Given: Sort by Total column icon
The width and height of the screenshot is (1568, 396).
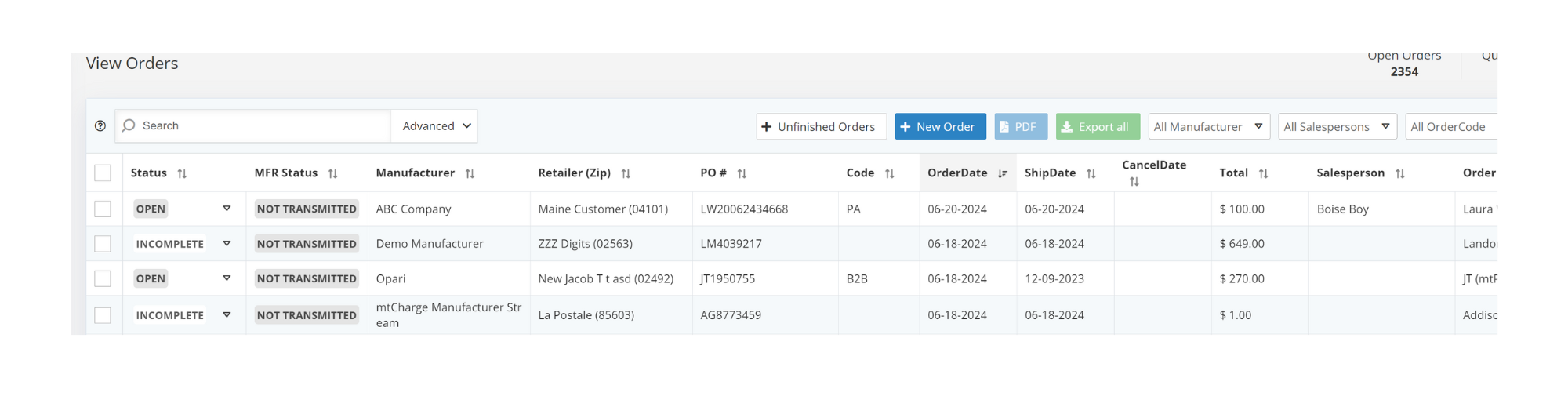Looking at the screenshot, I should click(x=1263, y=173).
